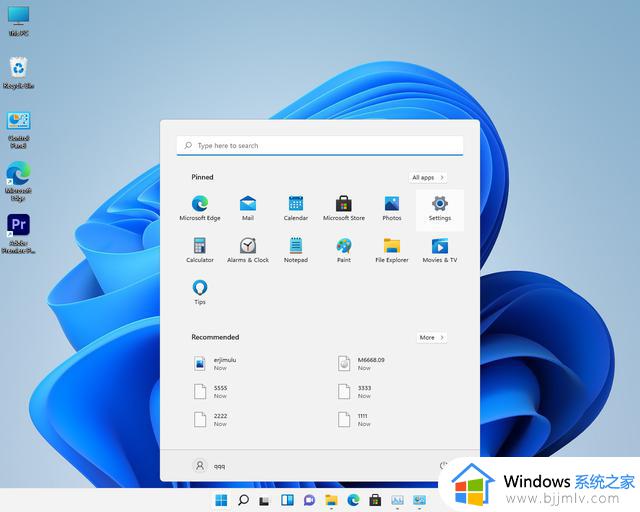The width and height of the screenshot is (640, 512).
Task: Open recommended file erjimulu
Action: (215, 363)
